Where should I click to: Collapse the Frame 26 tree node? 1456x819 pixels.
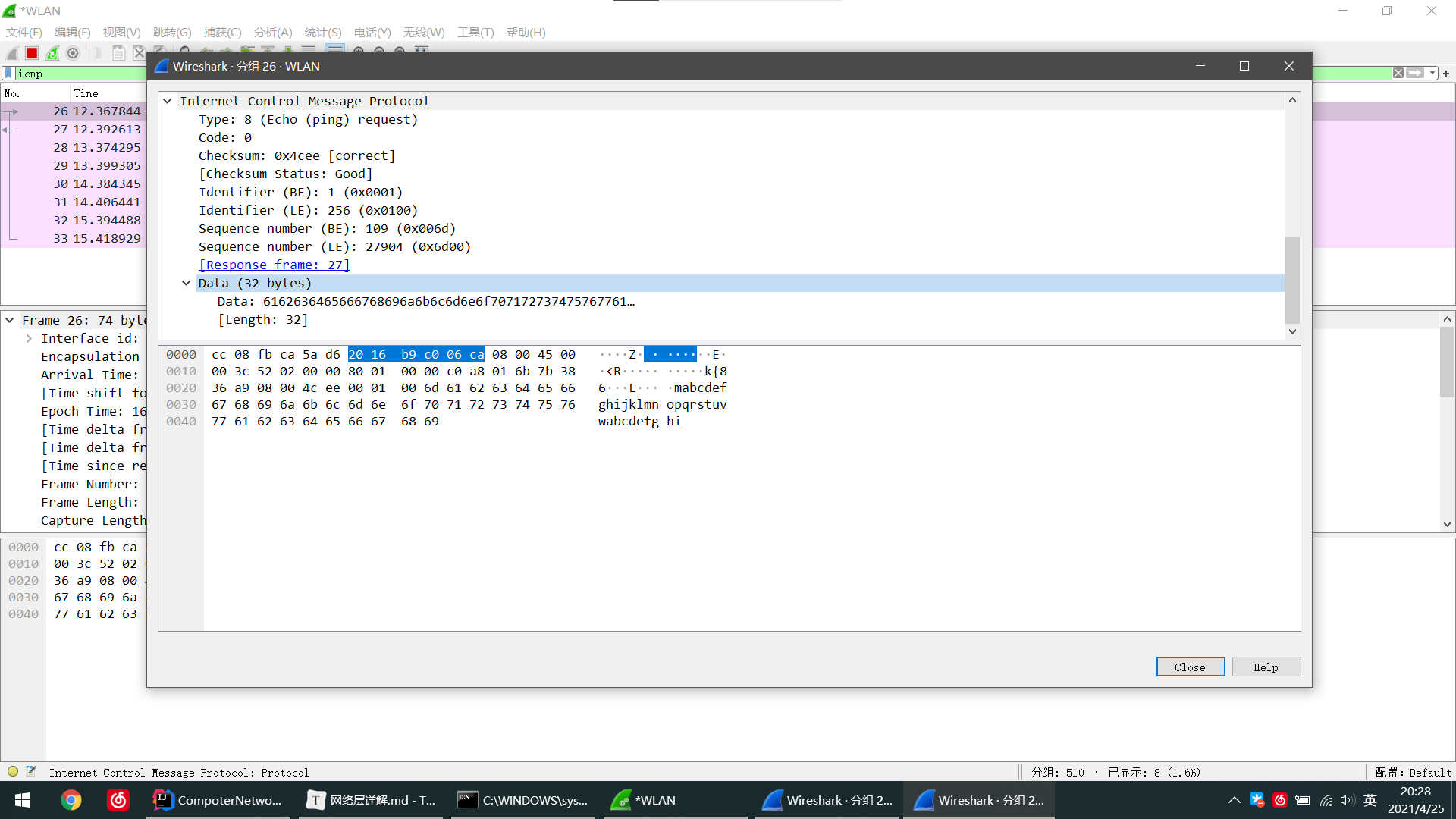10,320
